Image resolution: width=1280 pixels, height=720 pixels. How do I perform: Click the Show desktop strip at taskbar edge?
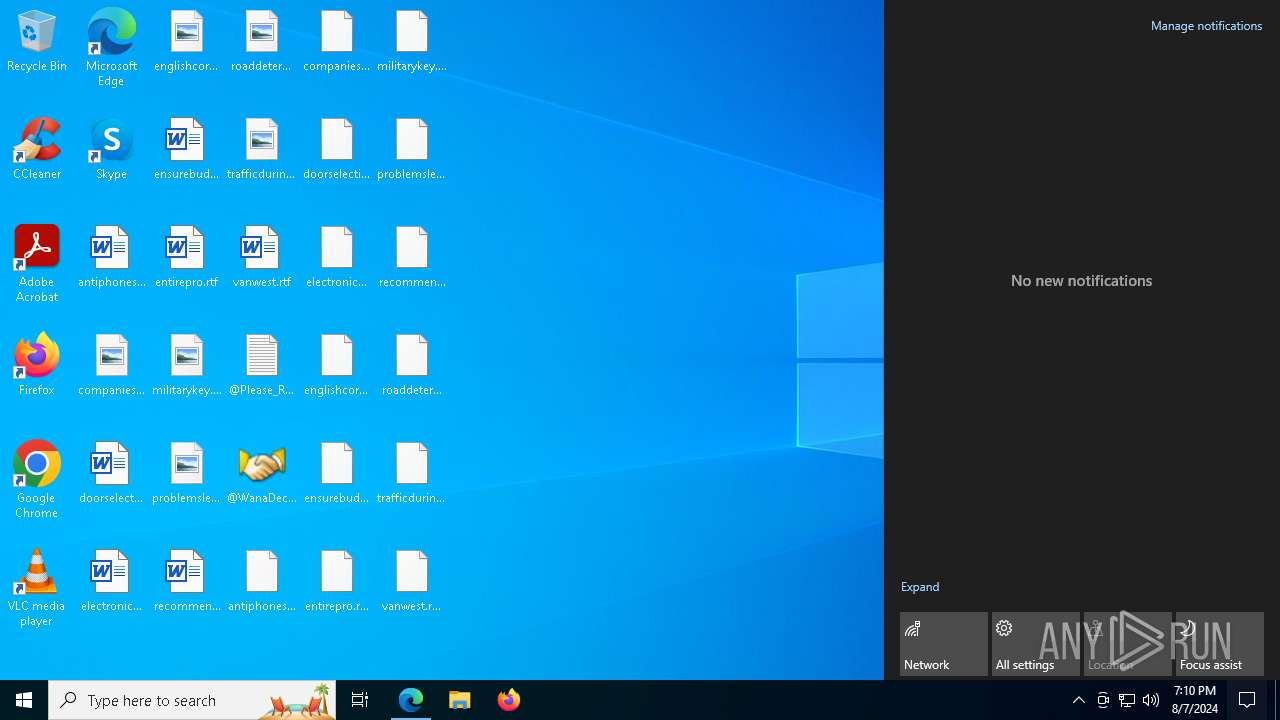pos(1277,700)
